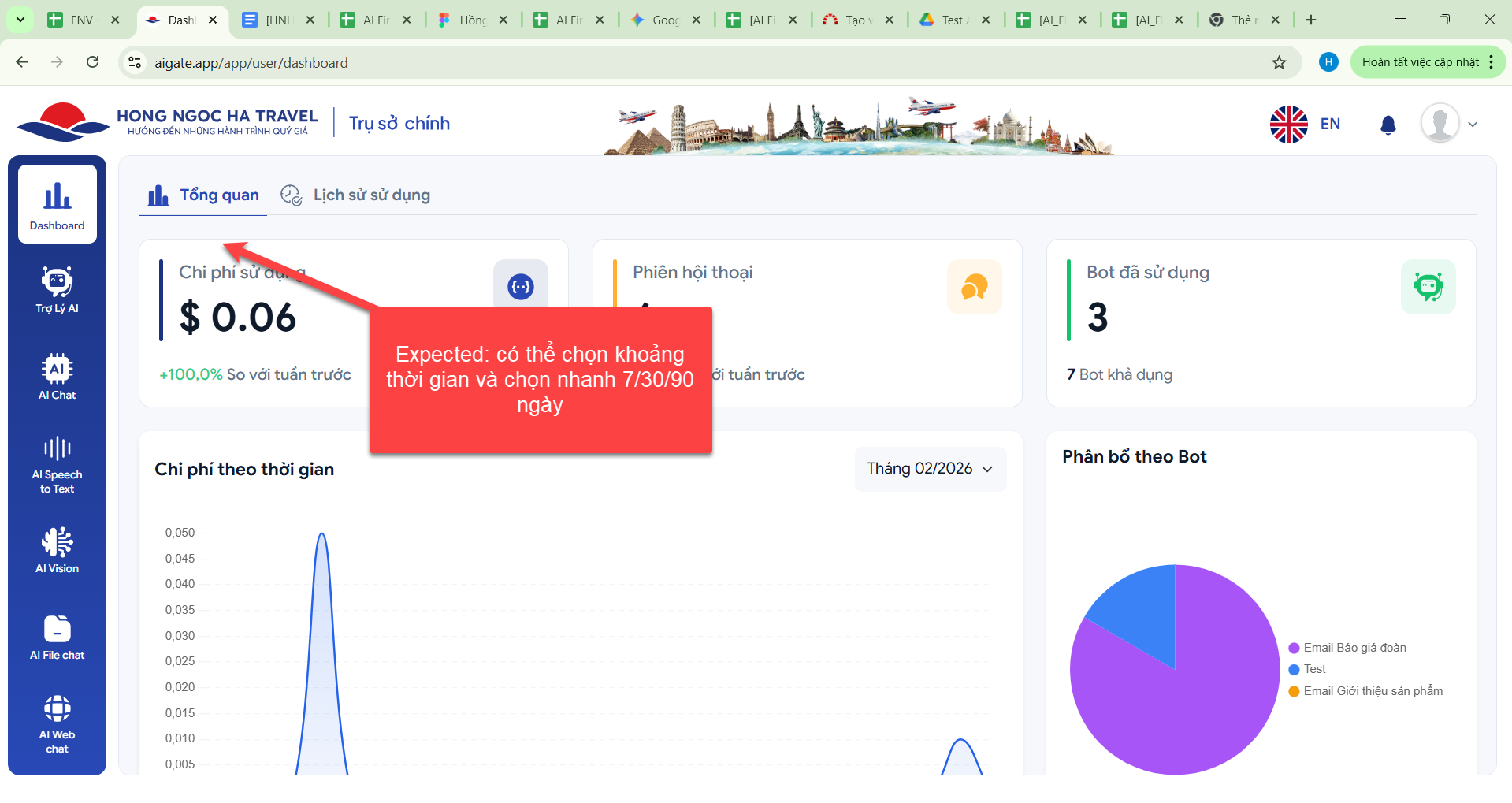
Task: Expand the Tháng 02/2026 month dropdown
Action: pos(930,469)
